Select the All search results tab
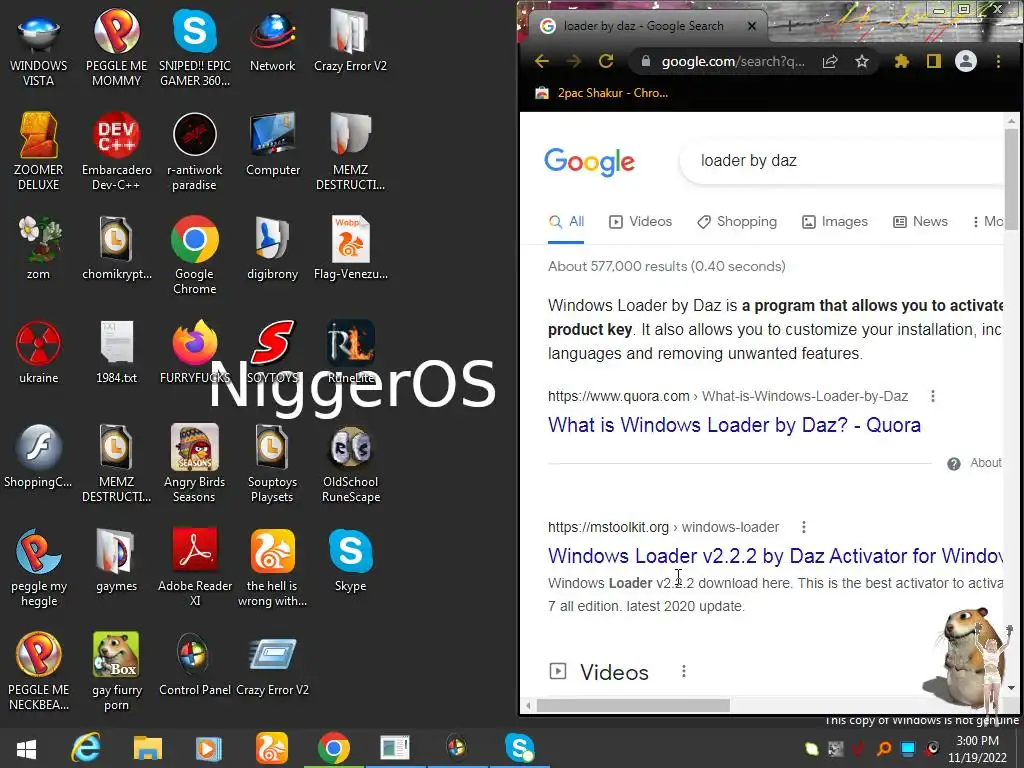1024x768 pixels. click(566, 221)
